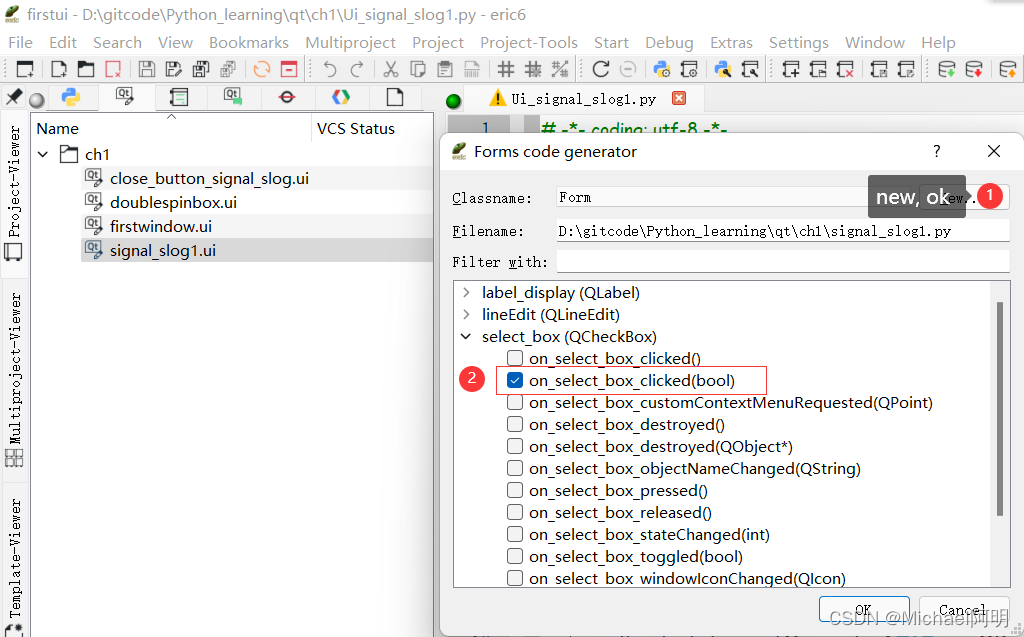1024x637 pixels.
Task: Click the Save As icon with pencil
Action: 174,69
